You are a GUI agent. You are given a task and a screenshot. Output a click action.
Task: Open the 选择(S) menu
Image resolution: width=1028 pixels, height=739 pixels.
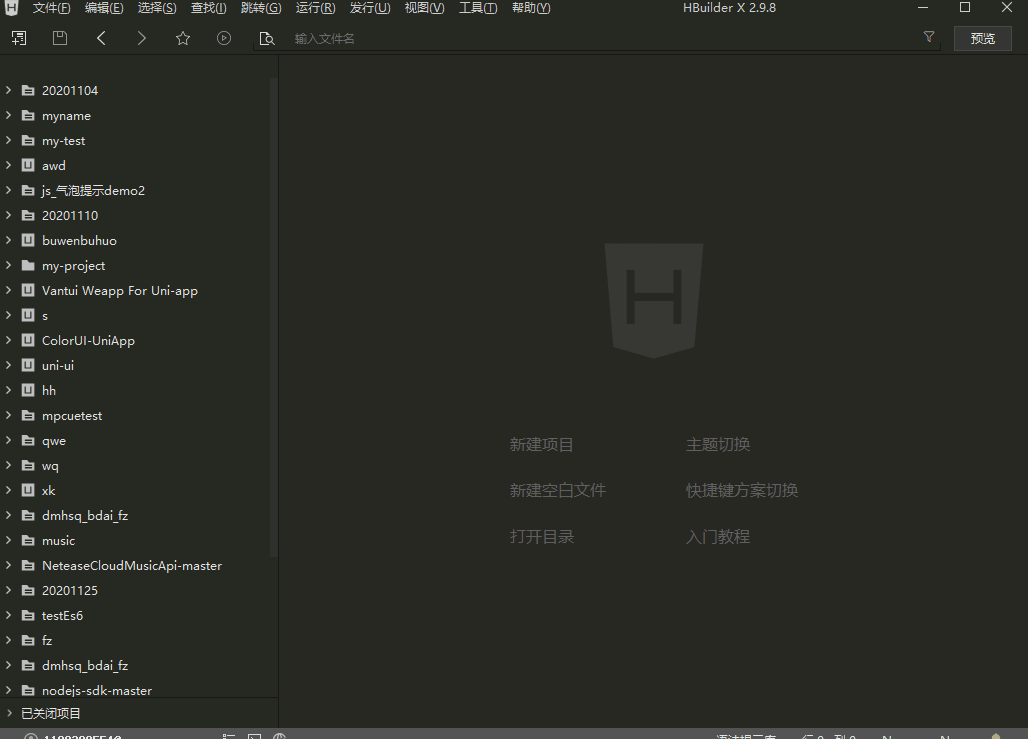pos(157,8)
